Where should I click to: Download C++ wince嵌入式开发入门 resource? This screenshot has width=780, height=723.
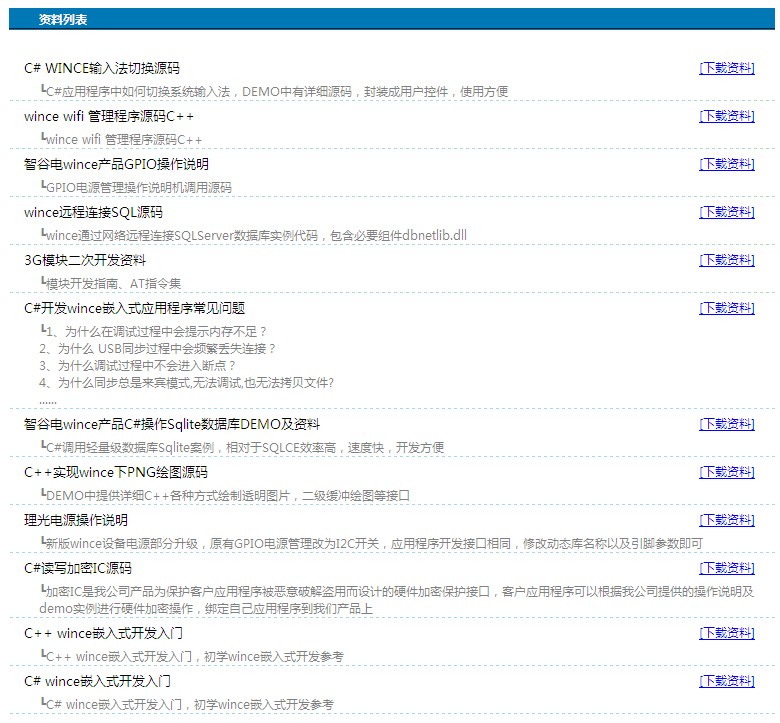click(x=727, y=633)
